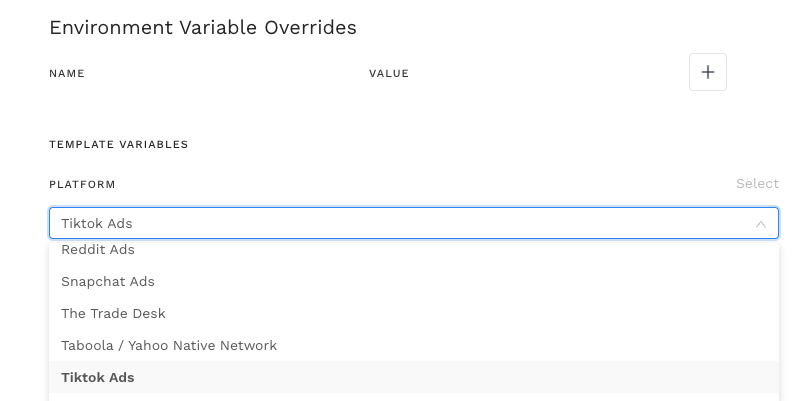Add a new environment variable row
Screen dimensions: 806x401
pos(708,73)
